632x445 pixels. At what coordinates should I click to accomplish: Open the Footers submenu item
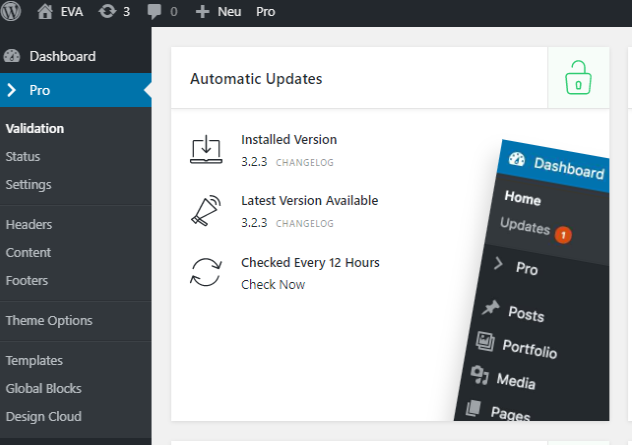click(27, 281)
